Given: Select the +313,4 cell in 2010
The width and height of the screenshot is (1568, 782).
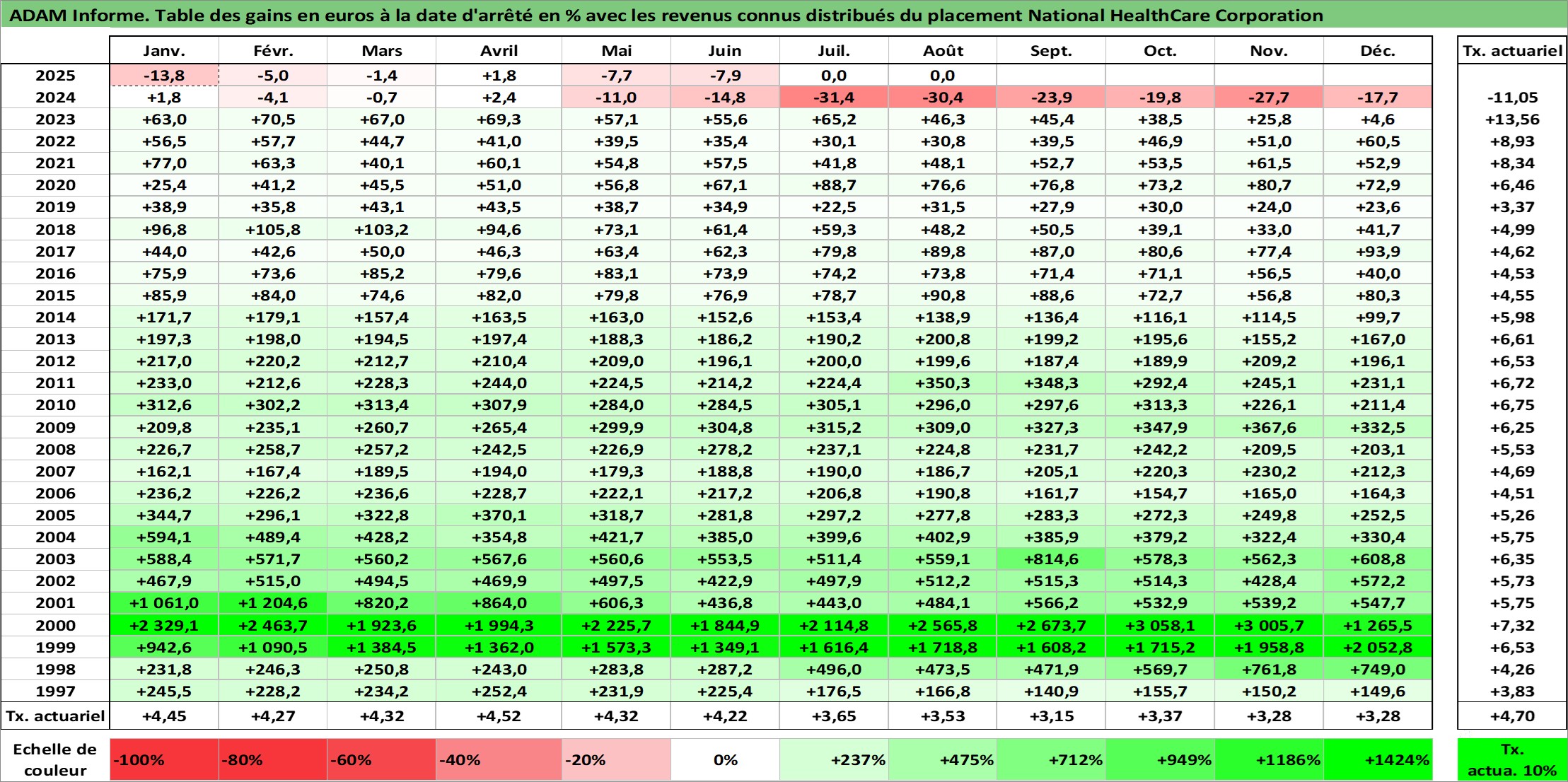Looking at the screenshot, I should [x=381, y=405].
